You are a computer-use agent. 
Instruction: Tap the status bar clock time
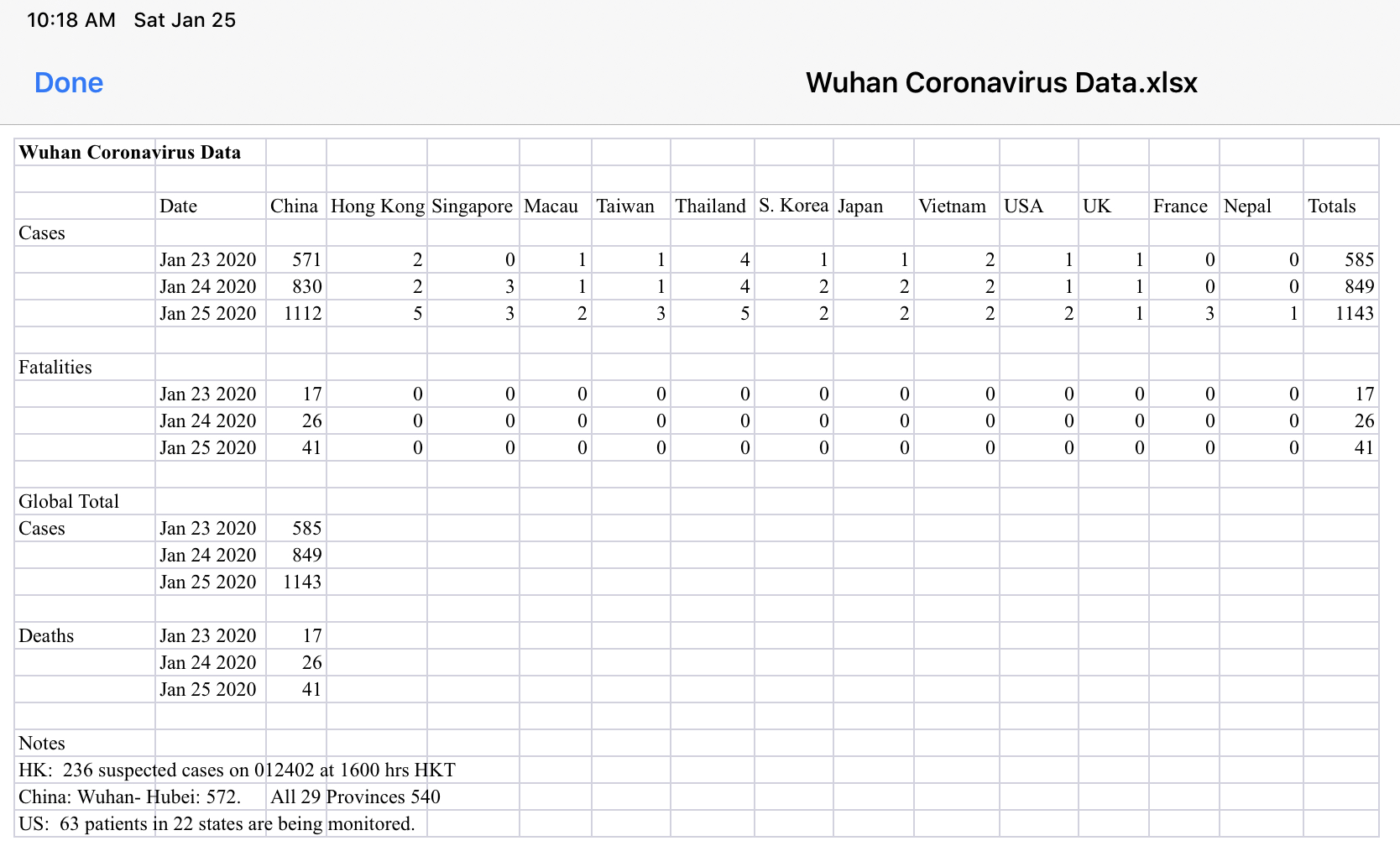tap(71, 20)
